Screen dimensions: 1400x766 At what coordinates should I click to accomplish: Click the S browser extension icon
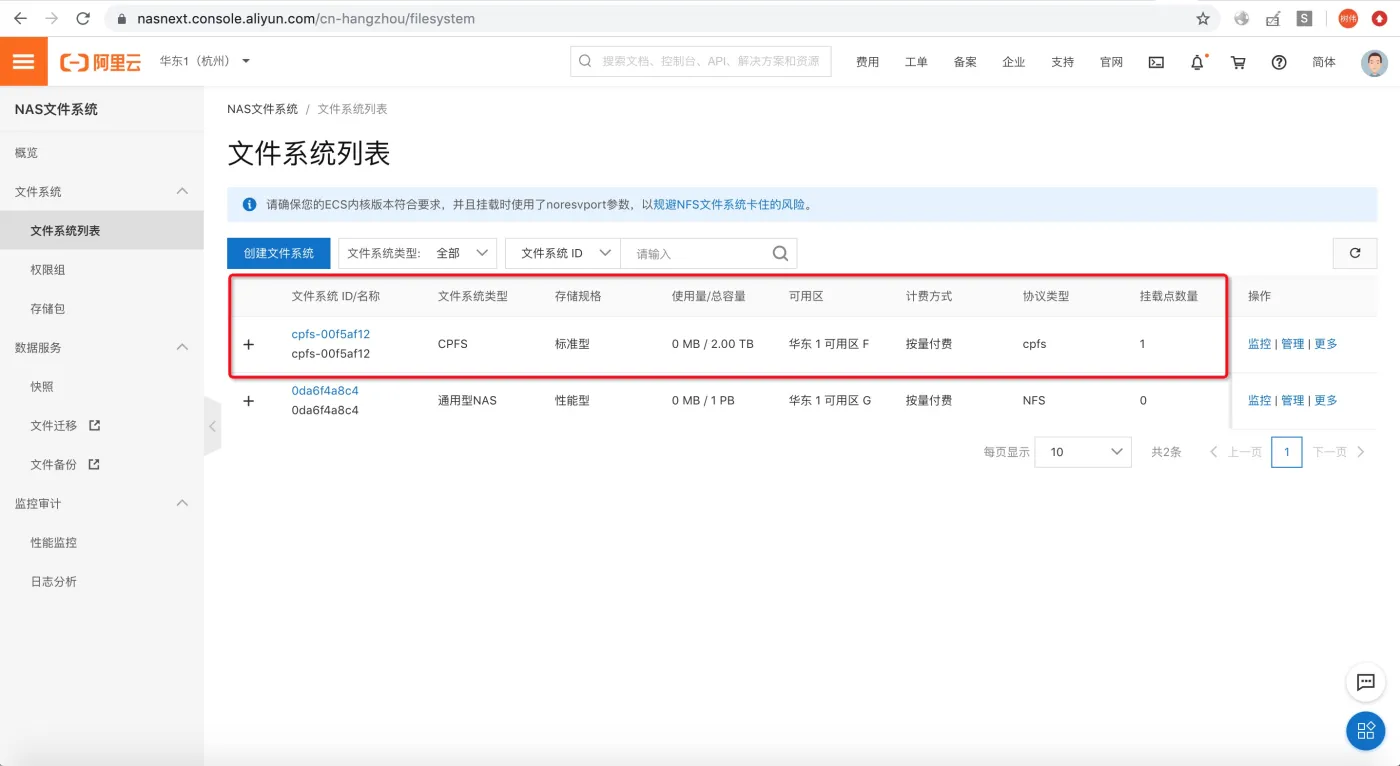1304,18
